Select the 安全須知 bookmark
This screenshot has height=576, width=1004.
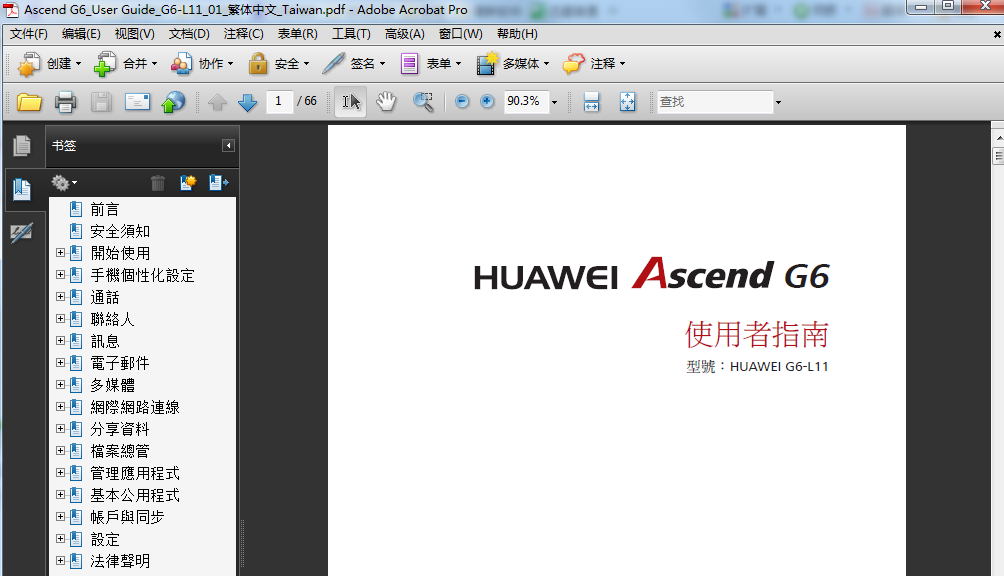120,231
